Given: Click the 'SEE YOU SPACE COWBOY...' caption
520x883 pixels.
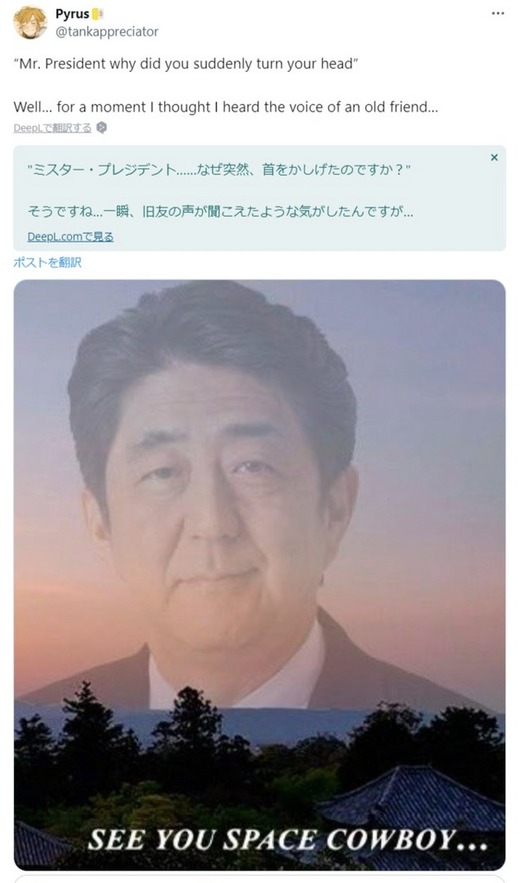Looking at the screenshot, I should pos(287,841).
